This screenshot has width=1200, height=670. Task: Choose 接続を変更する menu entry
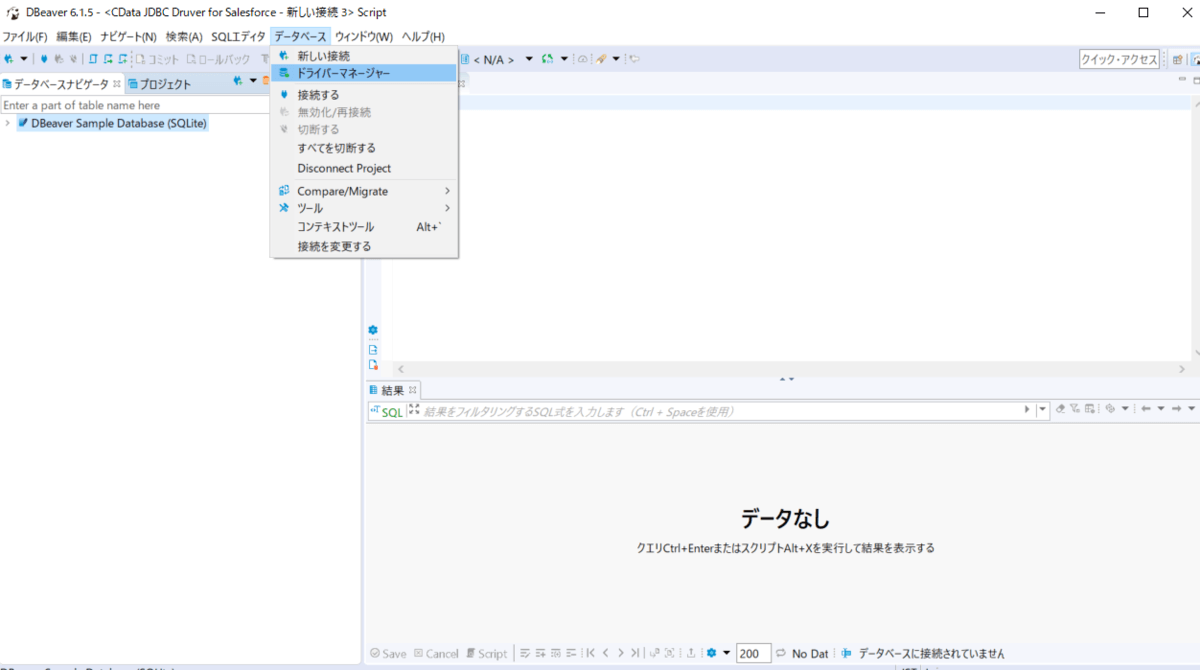click(x=364, y=246)
